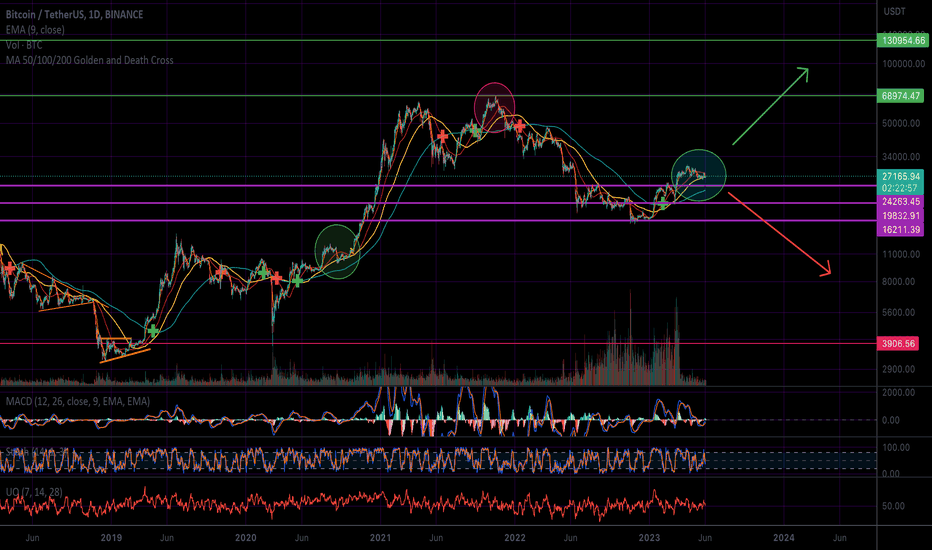Click the 50.00 value on UO scale
932x550 pixels.
click(x=894, y=507)
